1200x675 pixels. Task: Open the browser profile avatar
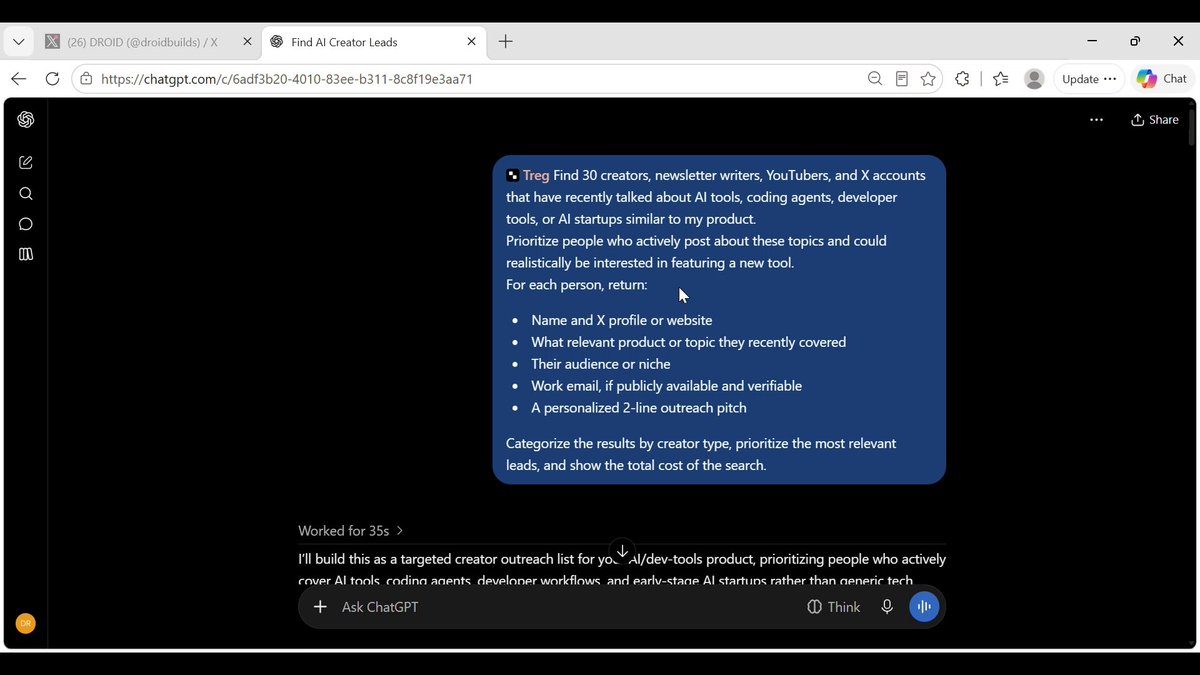click(1035, 79)
